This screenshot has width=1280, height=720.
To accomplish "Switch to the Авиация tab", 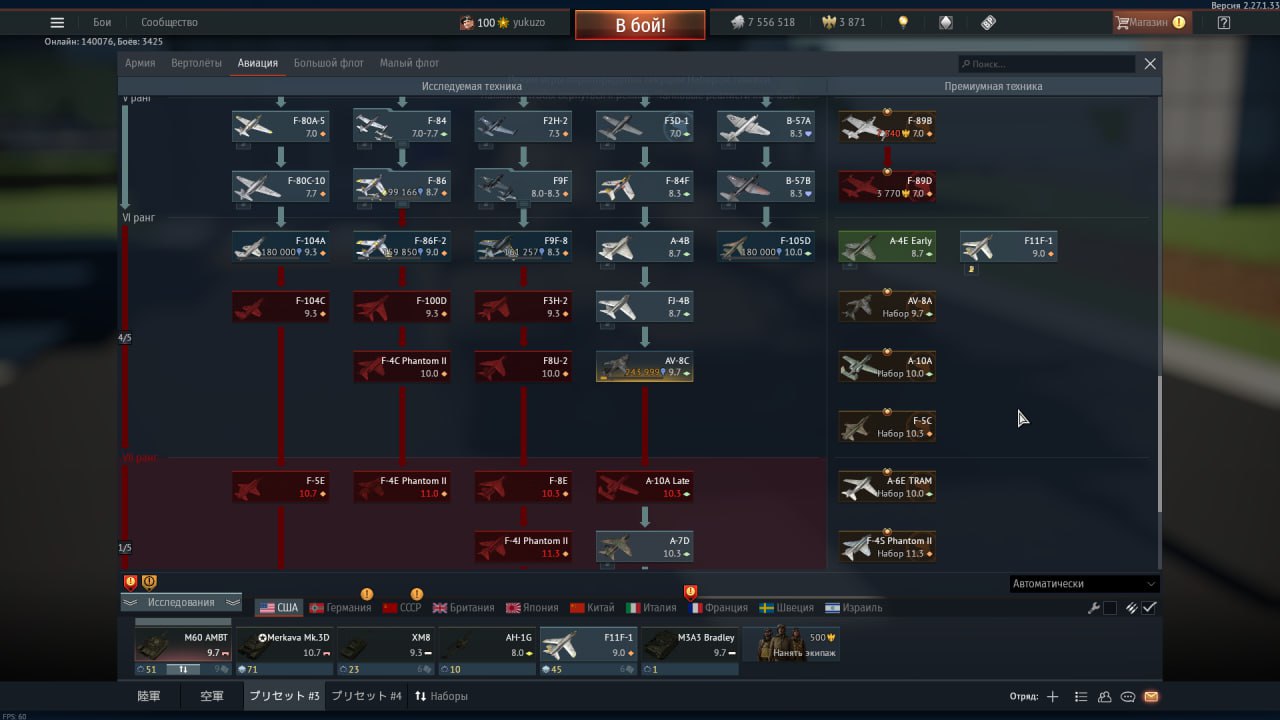I will [x=258, y=63].
